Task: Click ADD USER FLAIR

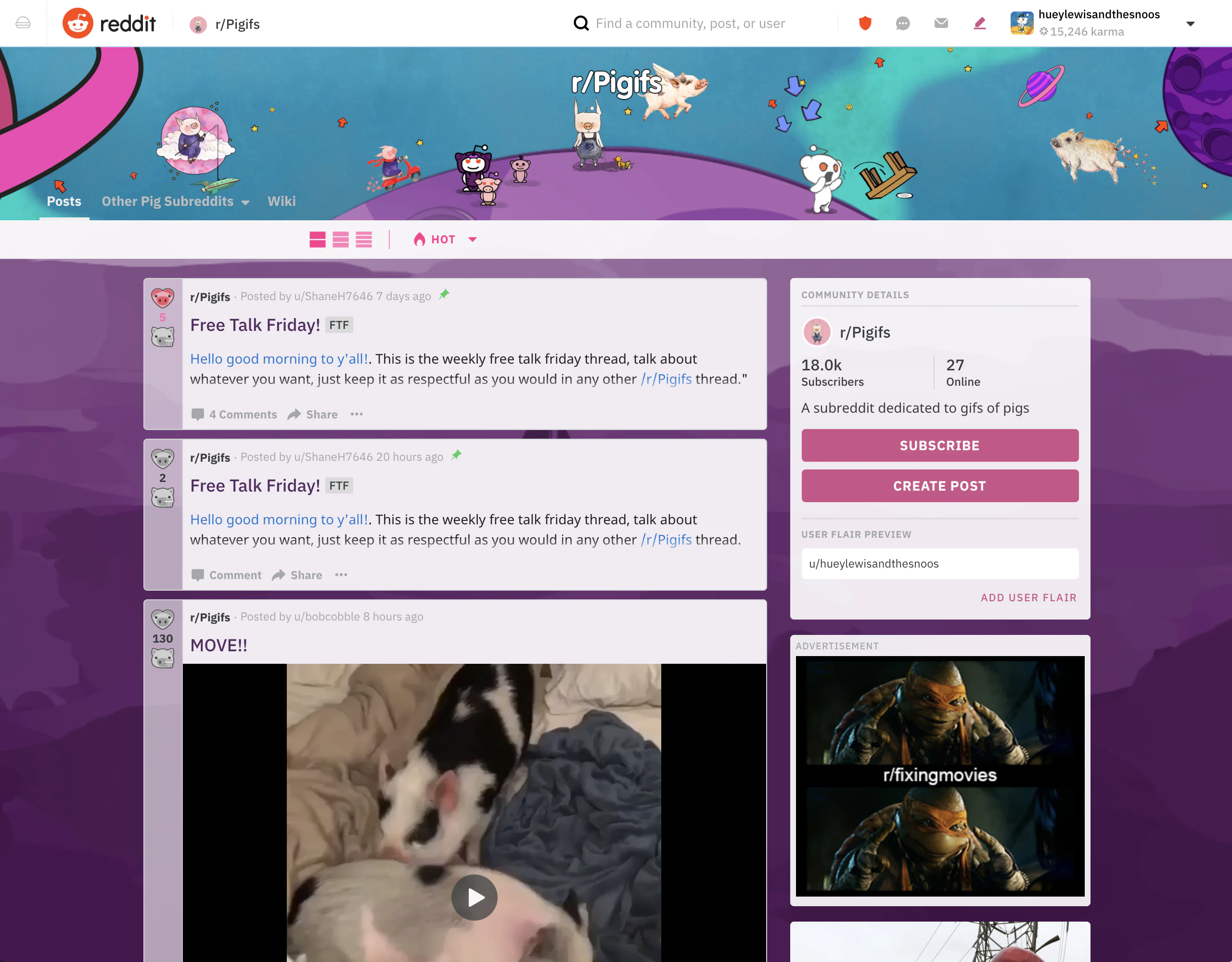Action: click(1028, 598)
